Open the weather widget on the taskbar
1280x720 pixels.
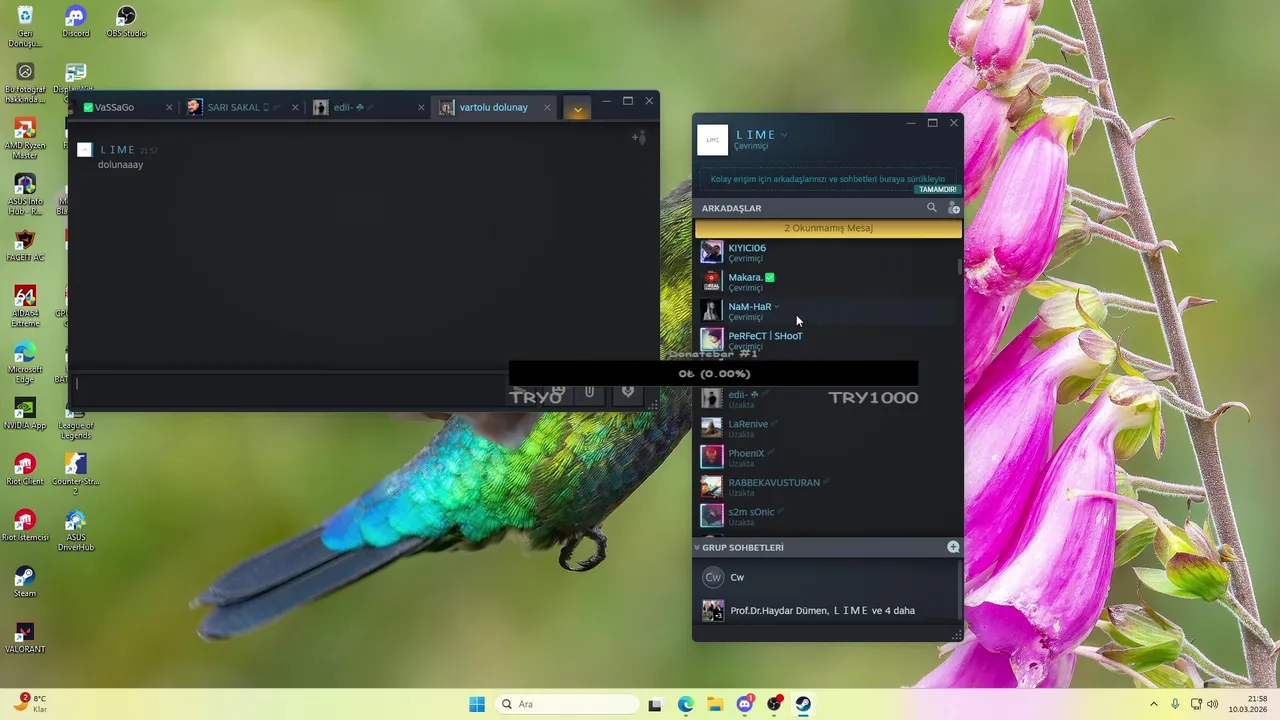30,704
